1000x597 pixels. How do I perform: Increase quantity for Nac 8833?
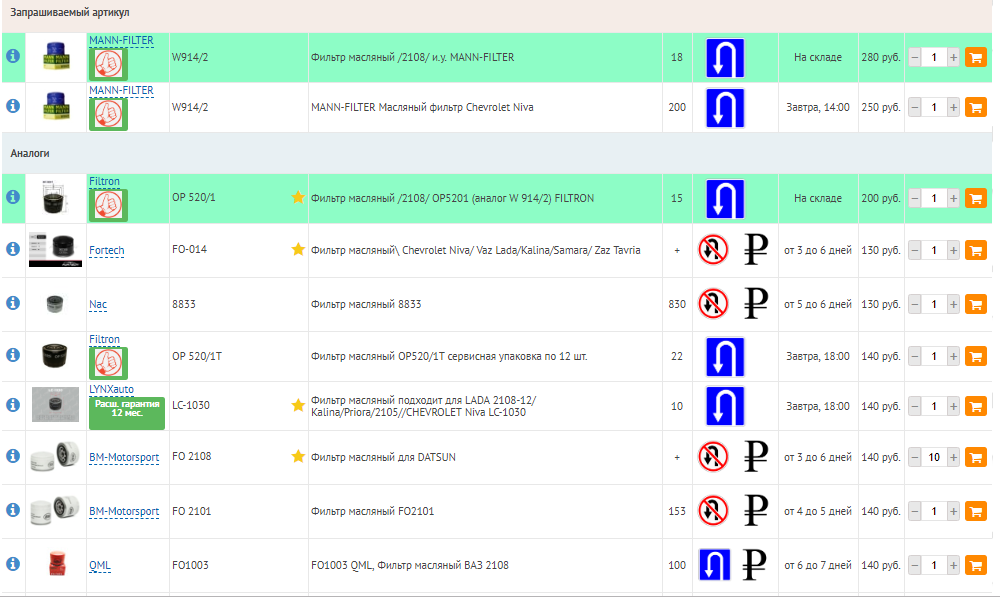coord(953,304)
